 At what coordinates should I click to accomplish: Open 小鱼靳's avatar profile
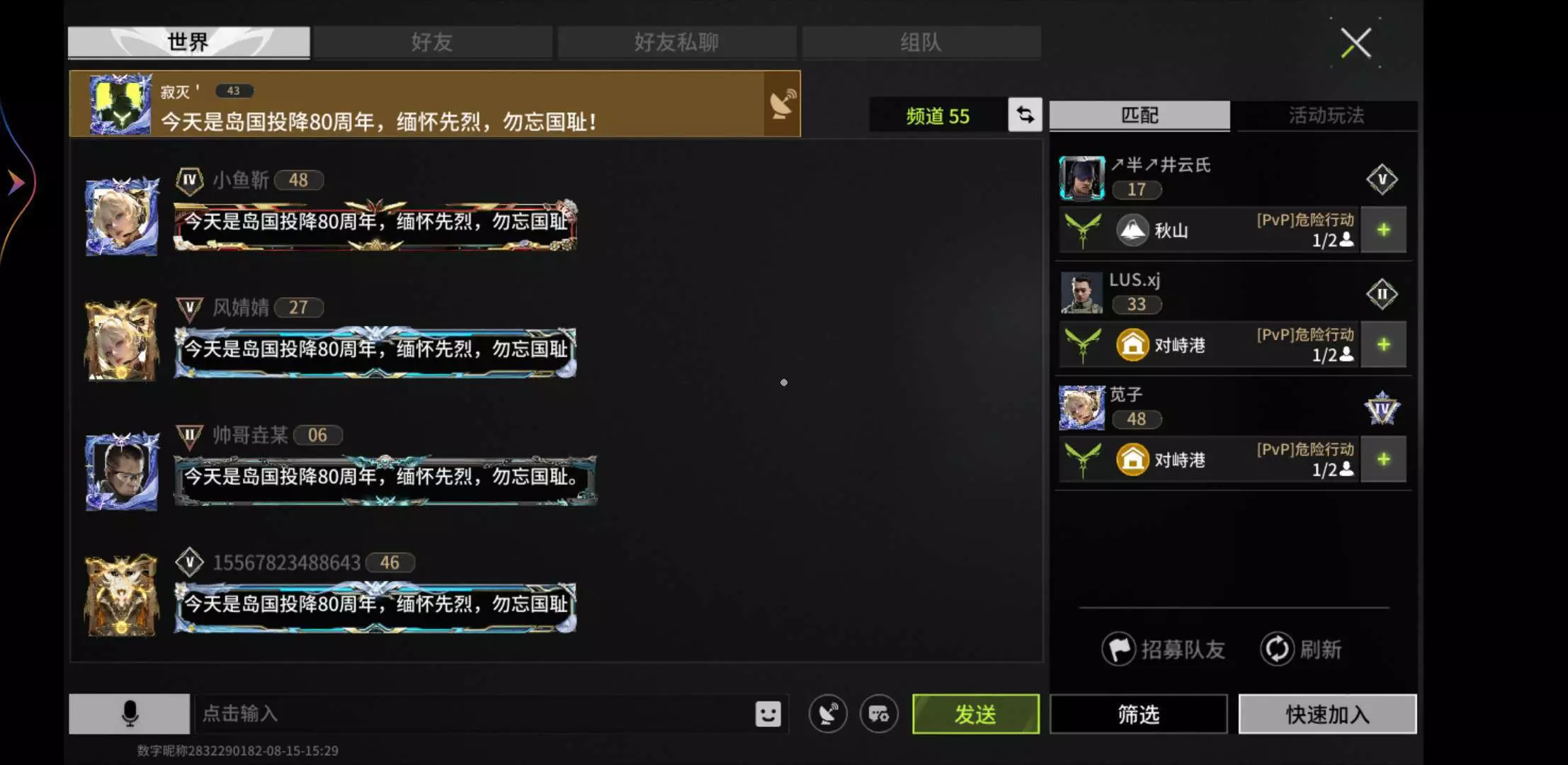pos(122,216)
